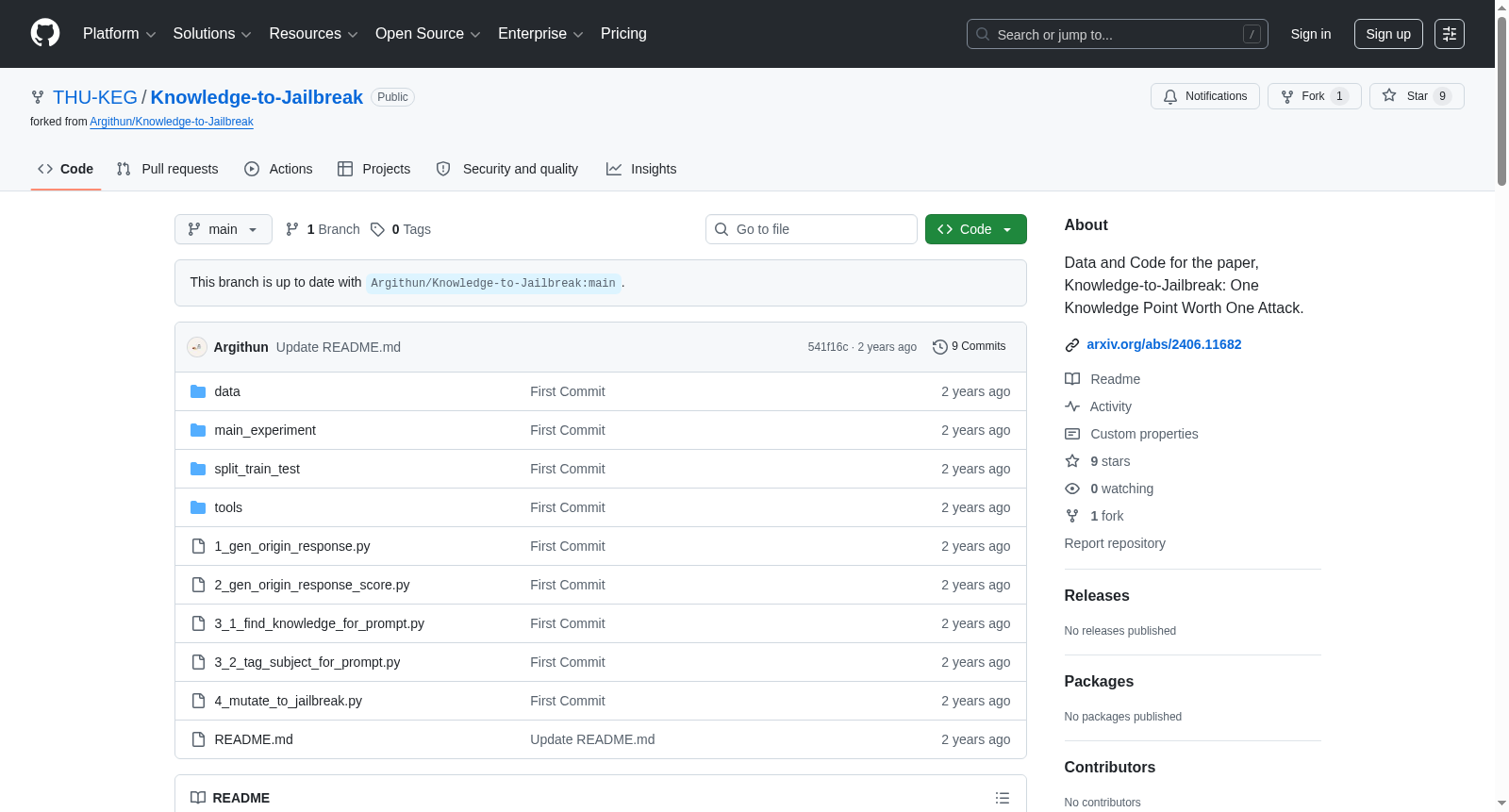Viewport: 1509px width, 812px height.
Task: Click the Notifications bell button
Action: pyautogui.click(x=1204, y=96)
